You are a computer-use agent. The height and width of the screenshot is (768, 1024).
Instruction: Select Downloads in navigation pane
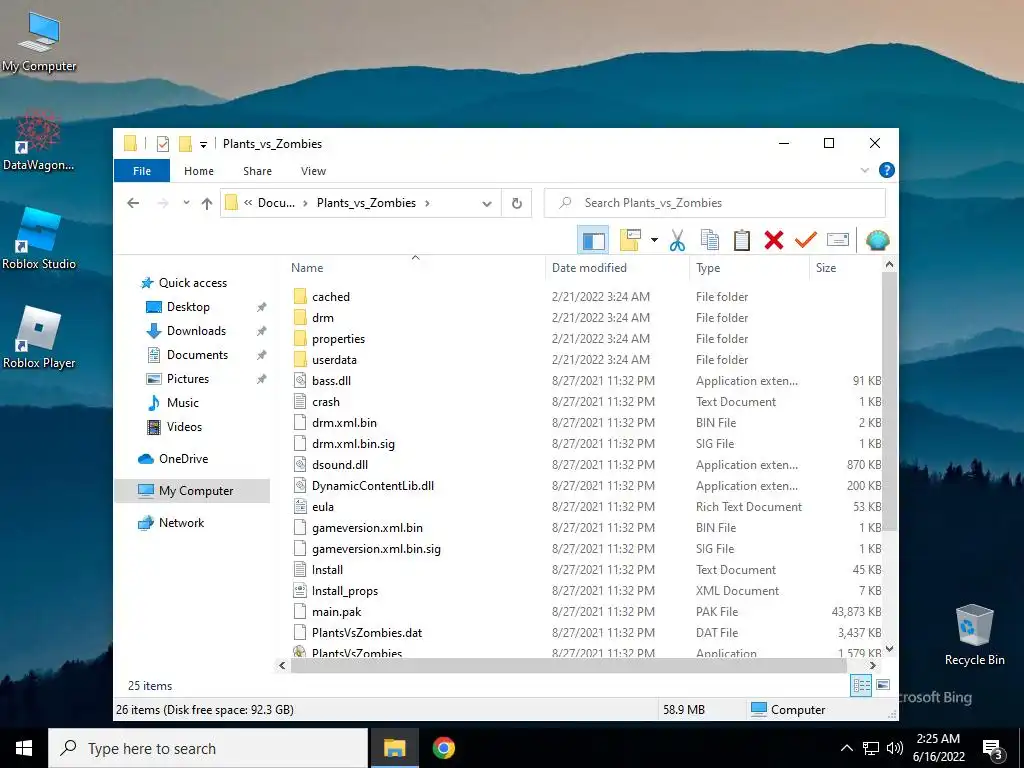coord(196,331)
